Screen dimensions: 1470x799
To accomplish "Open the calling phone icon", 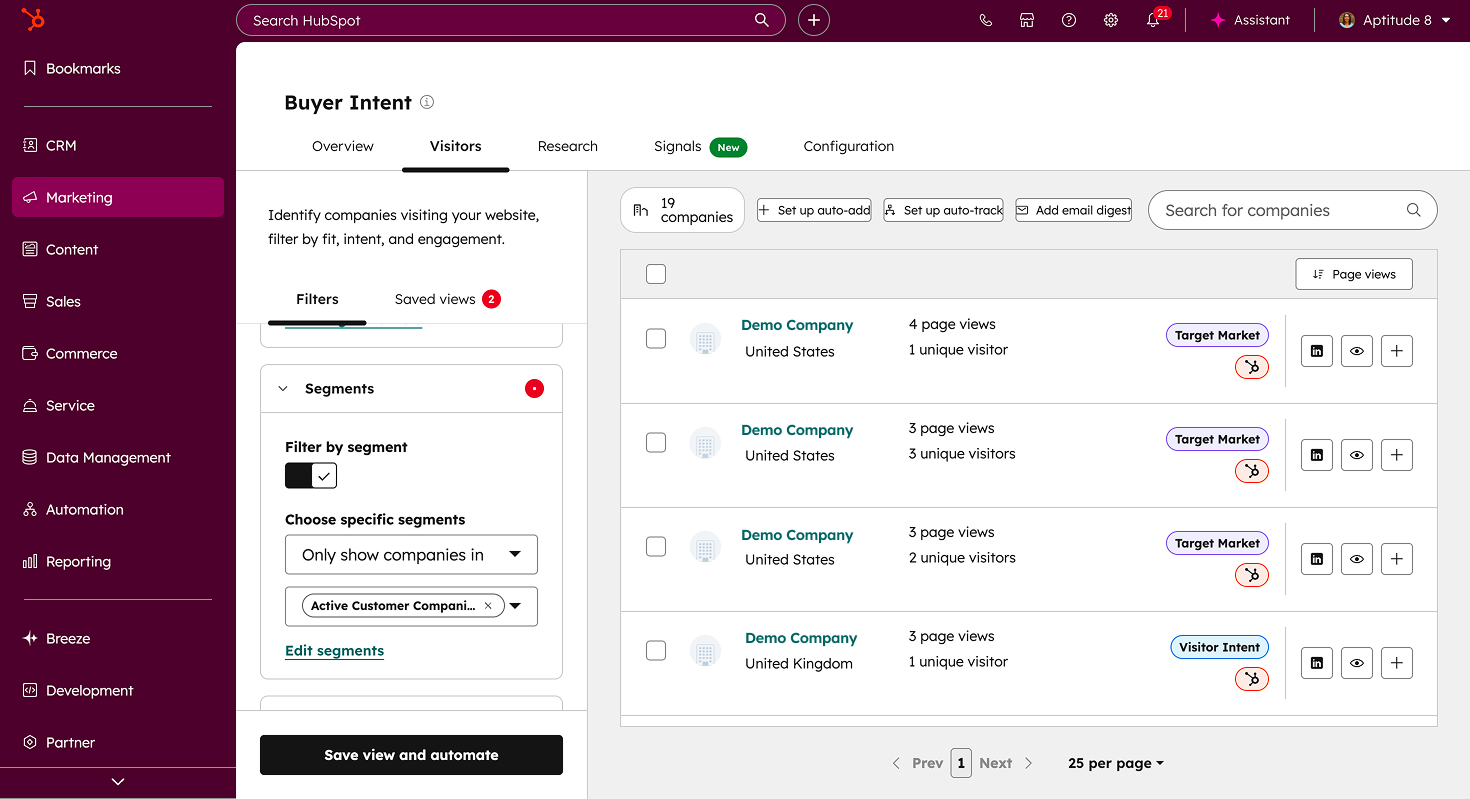I will (x=985, y=20).
